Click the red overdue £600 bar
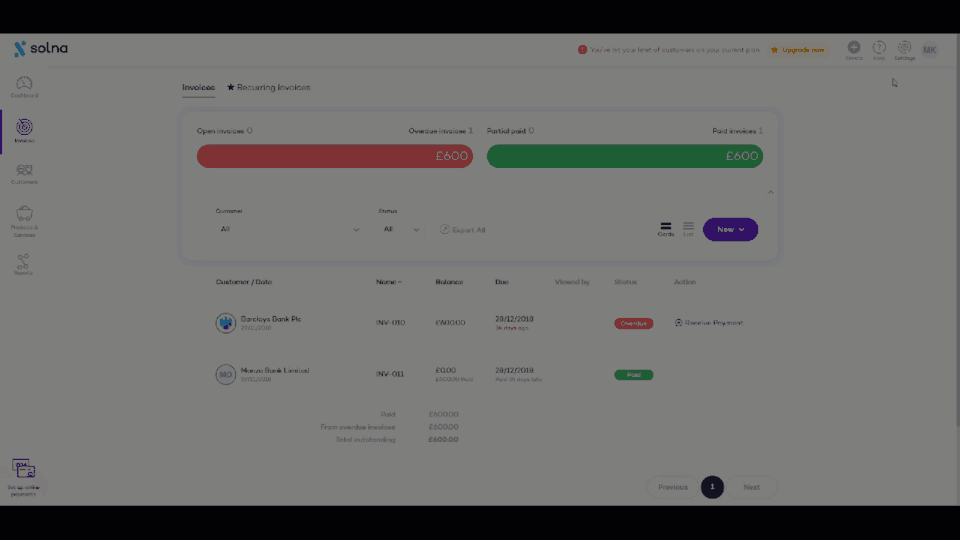This screenshot has width=960, height=540. pos(334,156)
